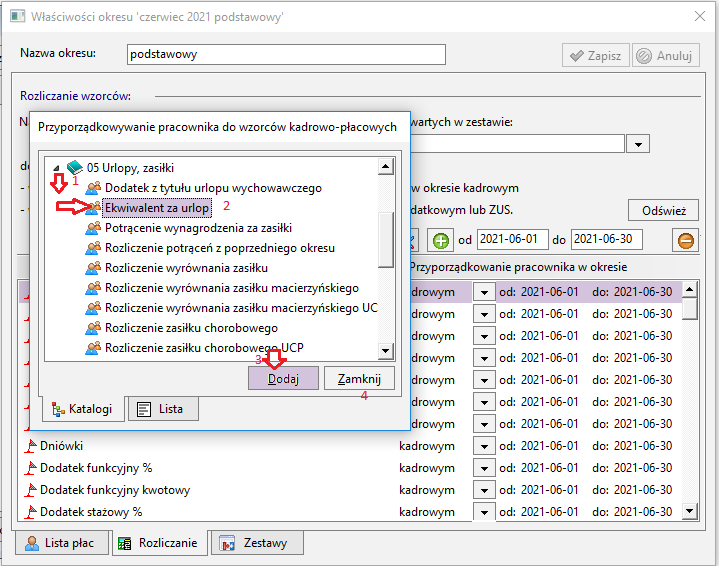Click the Nazwa okresu input field
This screenshot has width=719, height=566.
click(x=286, y=55)
